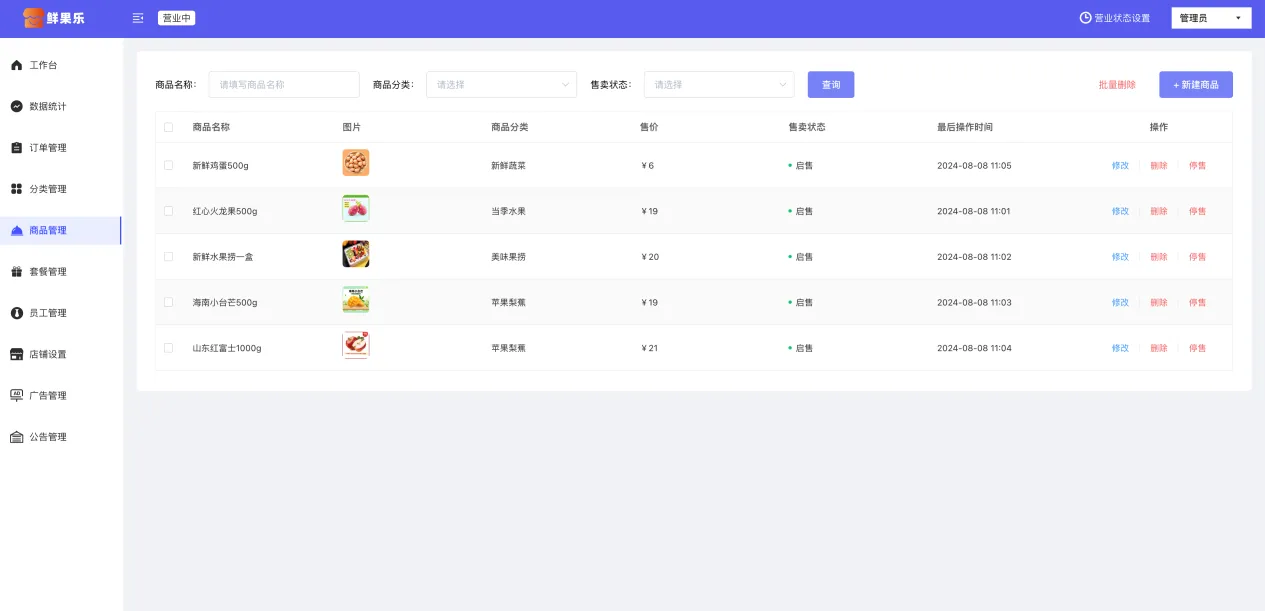
Task: Open the 管理员 account dropdown
Action: click(x=1211, y=18)
